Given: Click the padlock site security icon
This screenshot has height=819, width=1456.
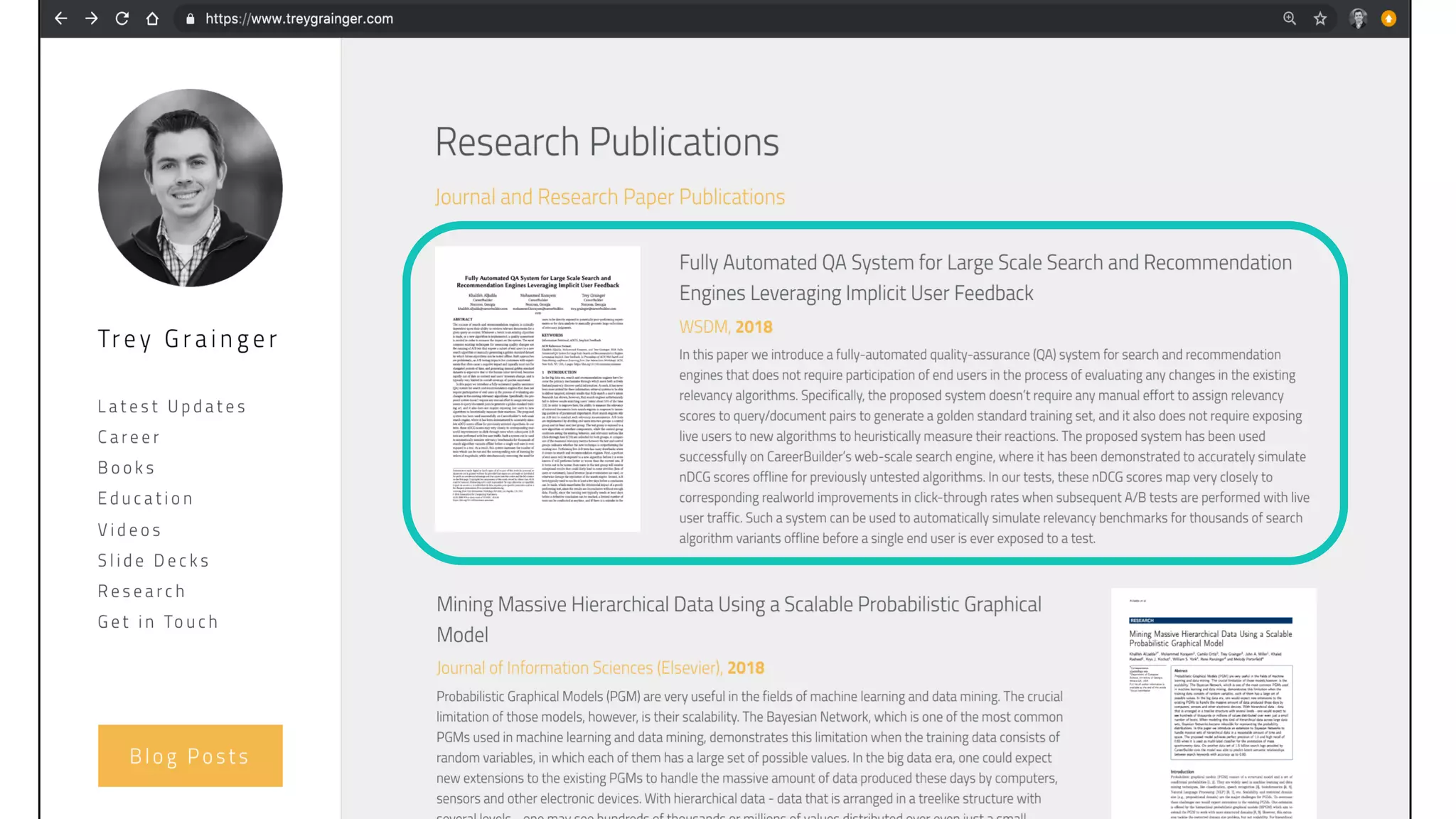Looking at the screenshot, I should point(190,19).
